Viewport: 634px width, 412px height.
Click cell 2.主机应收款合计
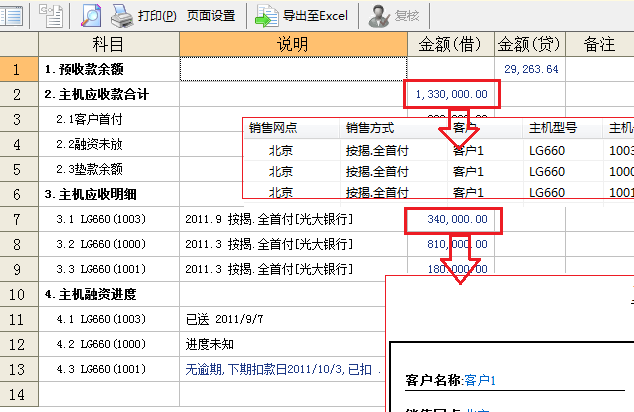109,94
